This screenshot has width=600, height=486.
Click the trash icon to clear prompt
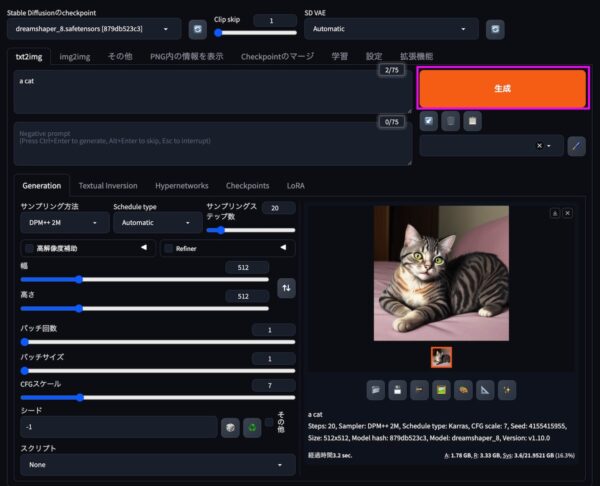click(451, 121)
